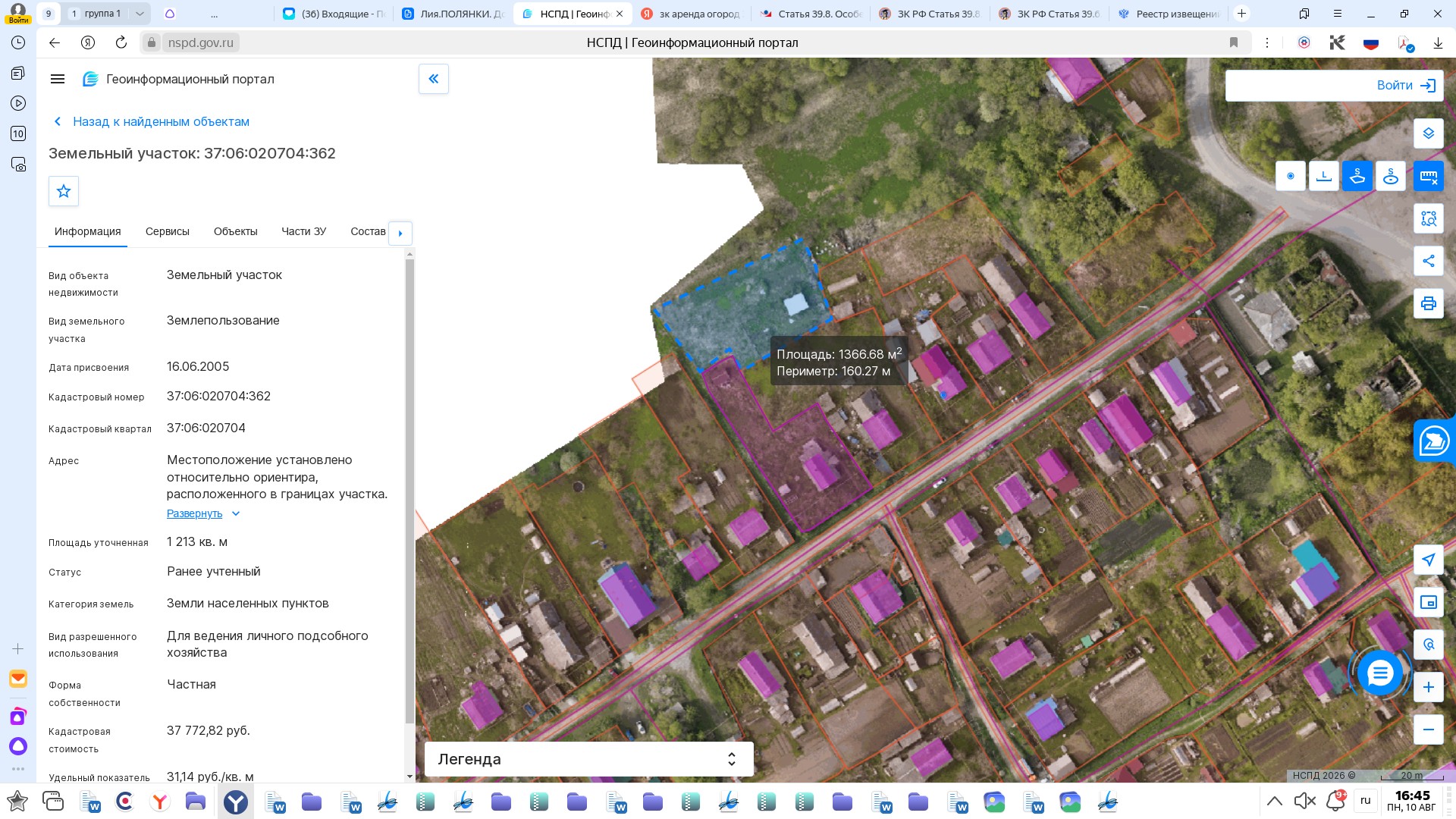Collapse the left information sidebar
The image size is (1456, 819).
434,79
